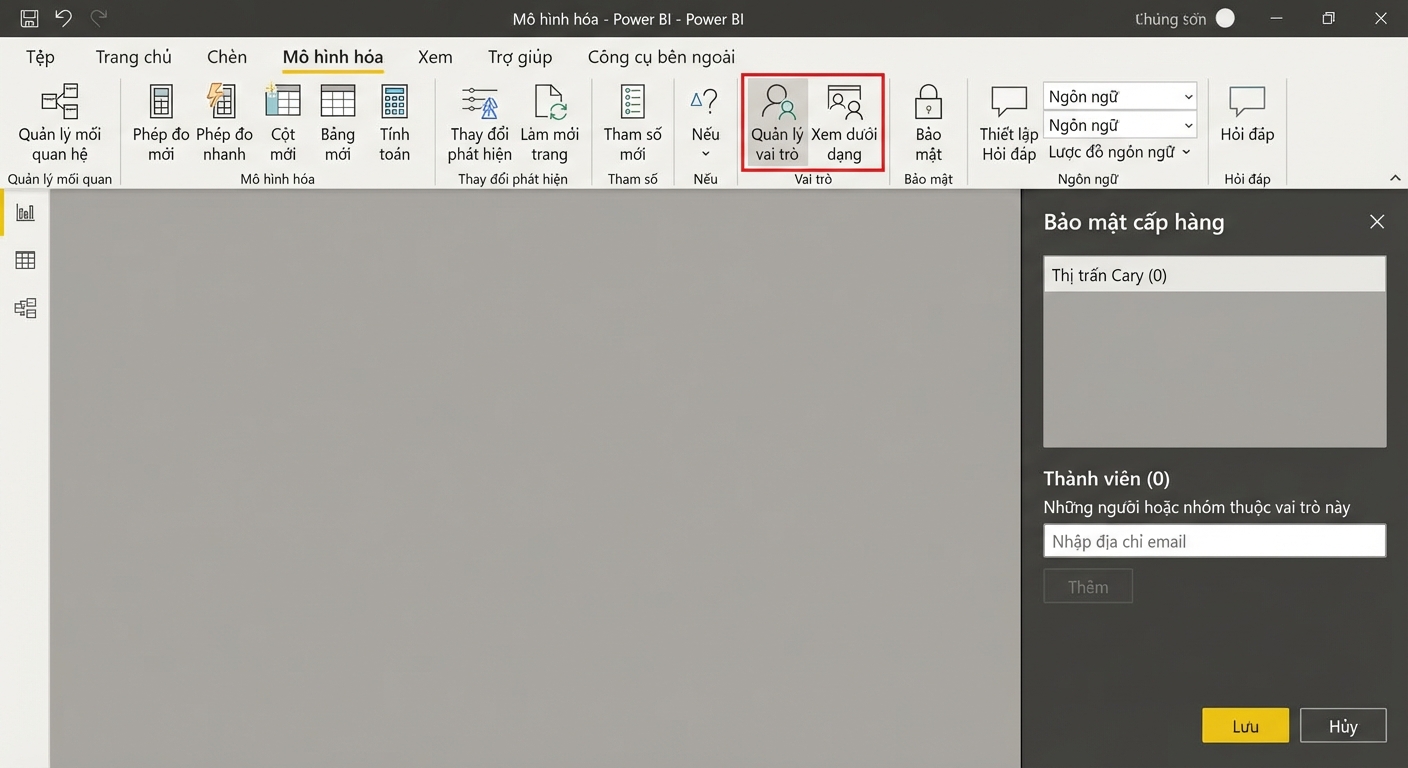Open the Công cụ bên ngoài tab
The width and height of the screenshot is (1408, 768).
pos(662,57)
